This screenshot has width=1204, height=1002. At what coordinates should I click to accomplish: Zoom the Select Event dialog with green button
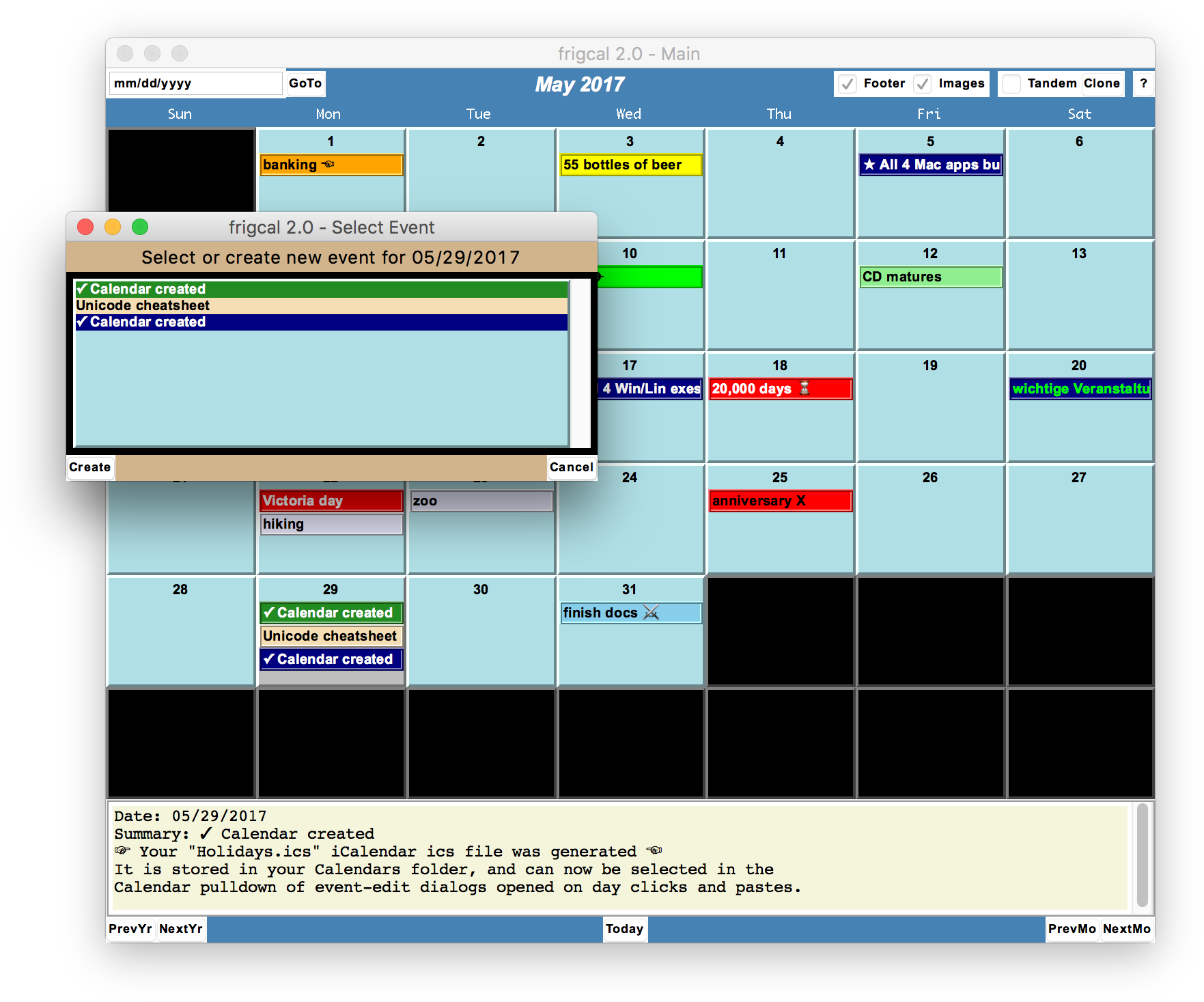[x=140, y=227]
